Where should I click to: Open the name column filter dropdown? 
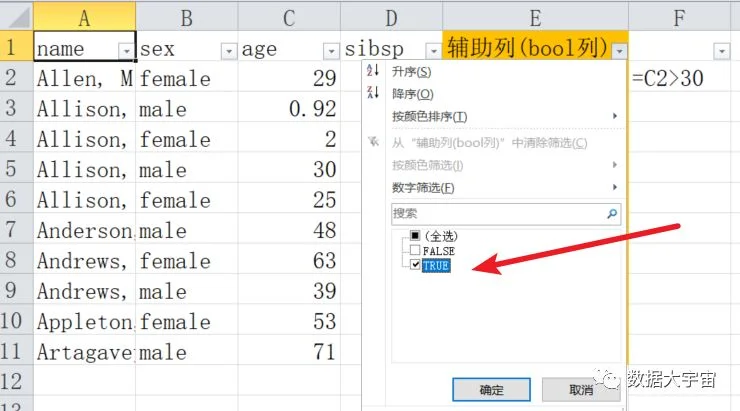[126, 50]
